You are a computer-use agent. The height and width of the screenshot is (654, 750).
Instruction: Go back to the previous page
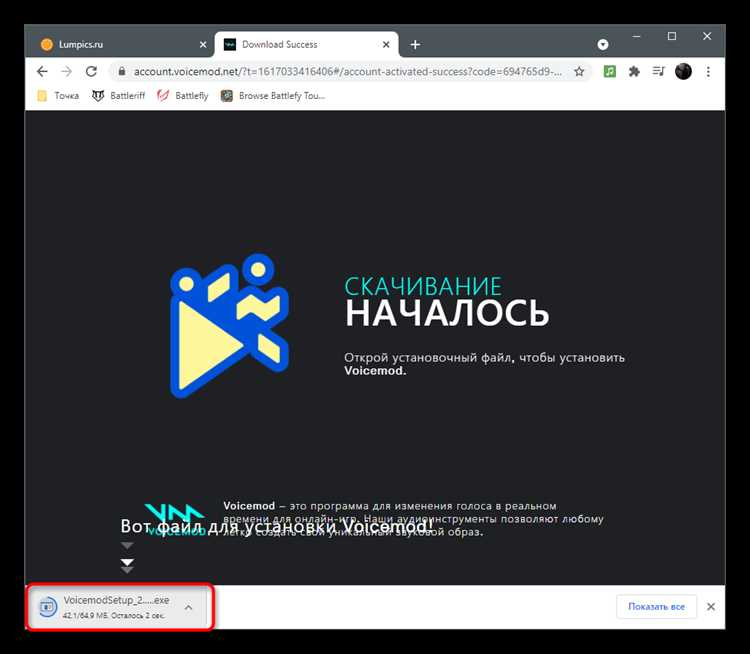(42, 72)
